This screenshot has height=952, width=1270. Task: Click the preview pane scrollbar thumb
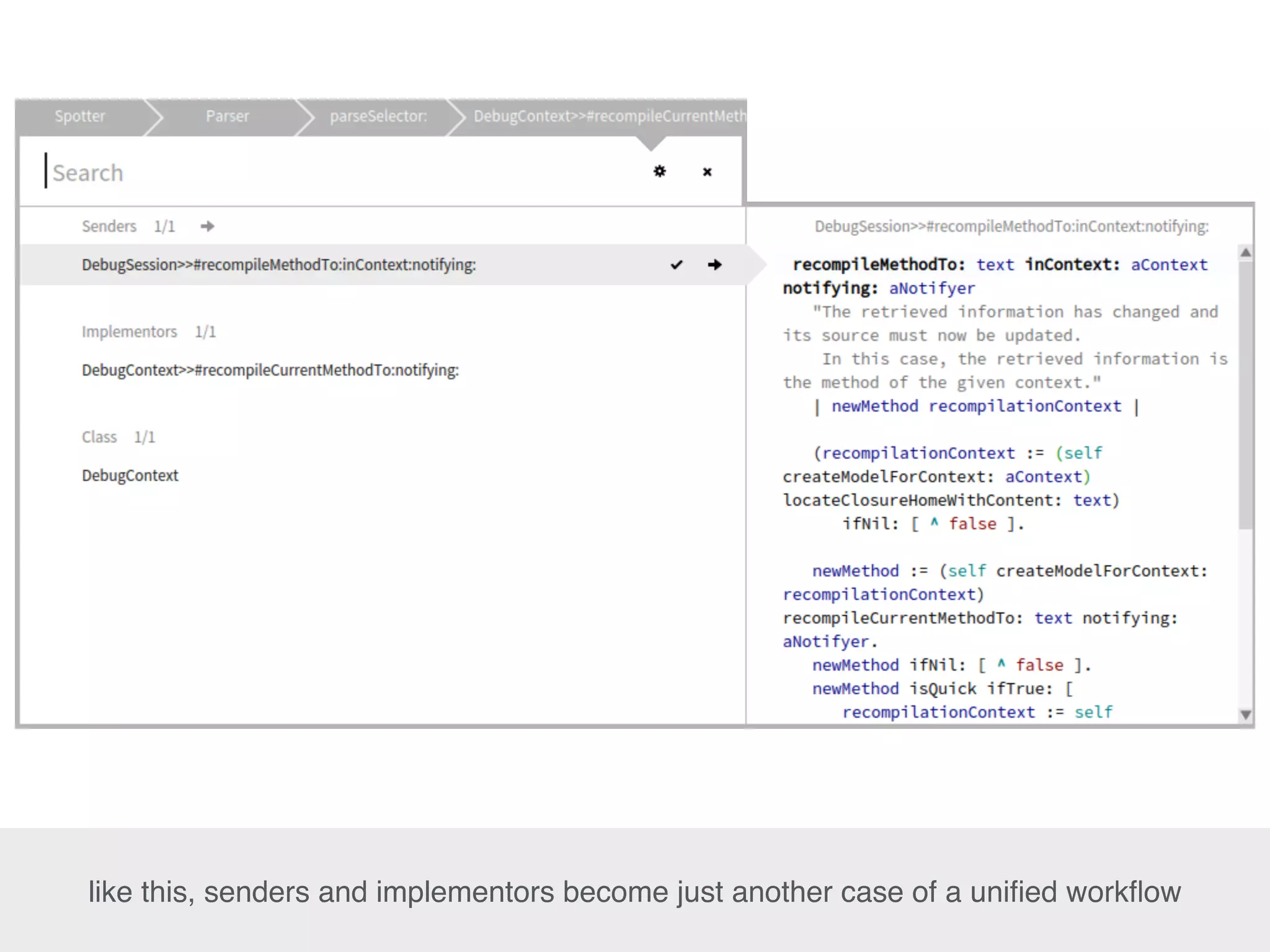(1245, 395)
